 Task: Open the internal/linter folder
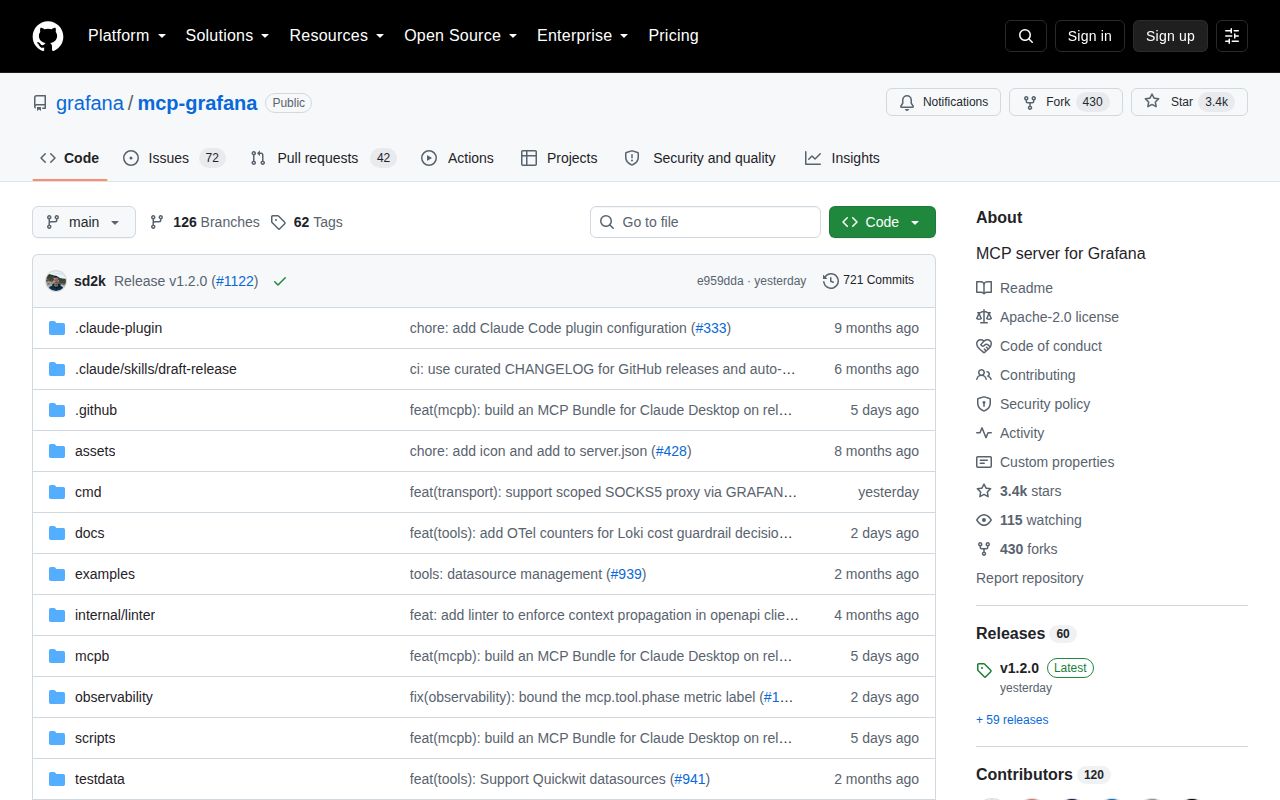pyautogui.click(x=115, y=615)
